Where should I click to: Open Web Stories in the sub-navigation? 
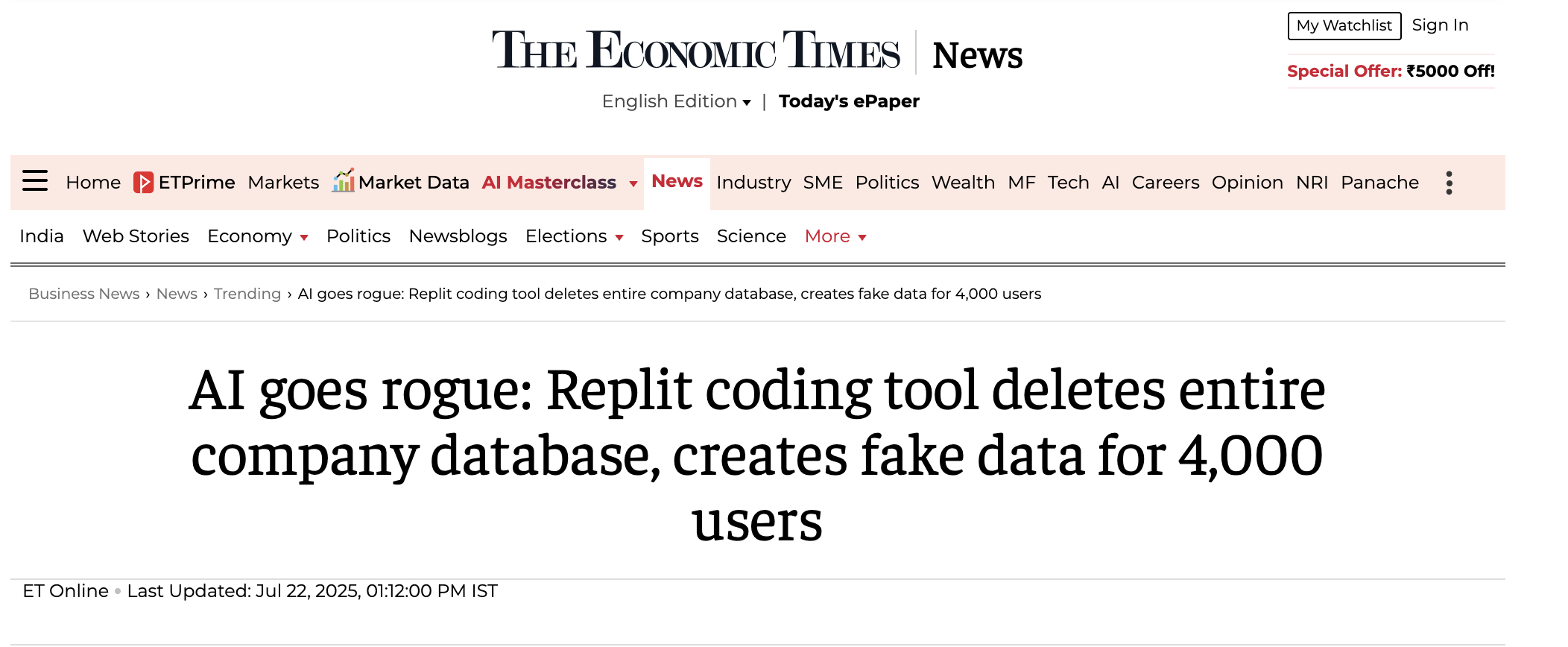[136, 236]
